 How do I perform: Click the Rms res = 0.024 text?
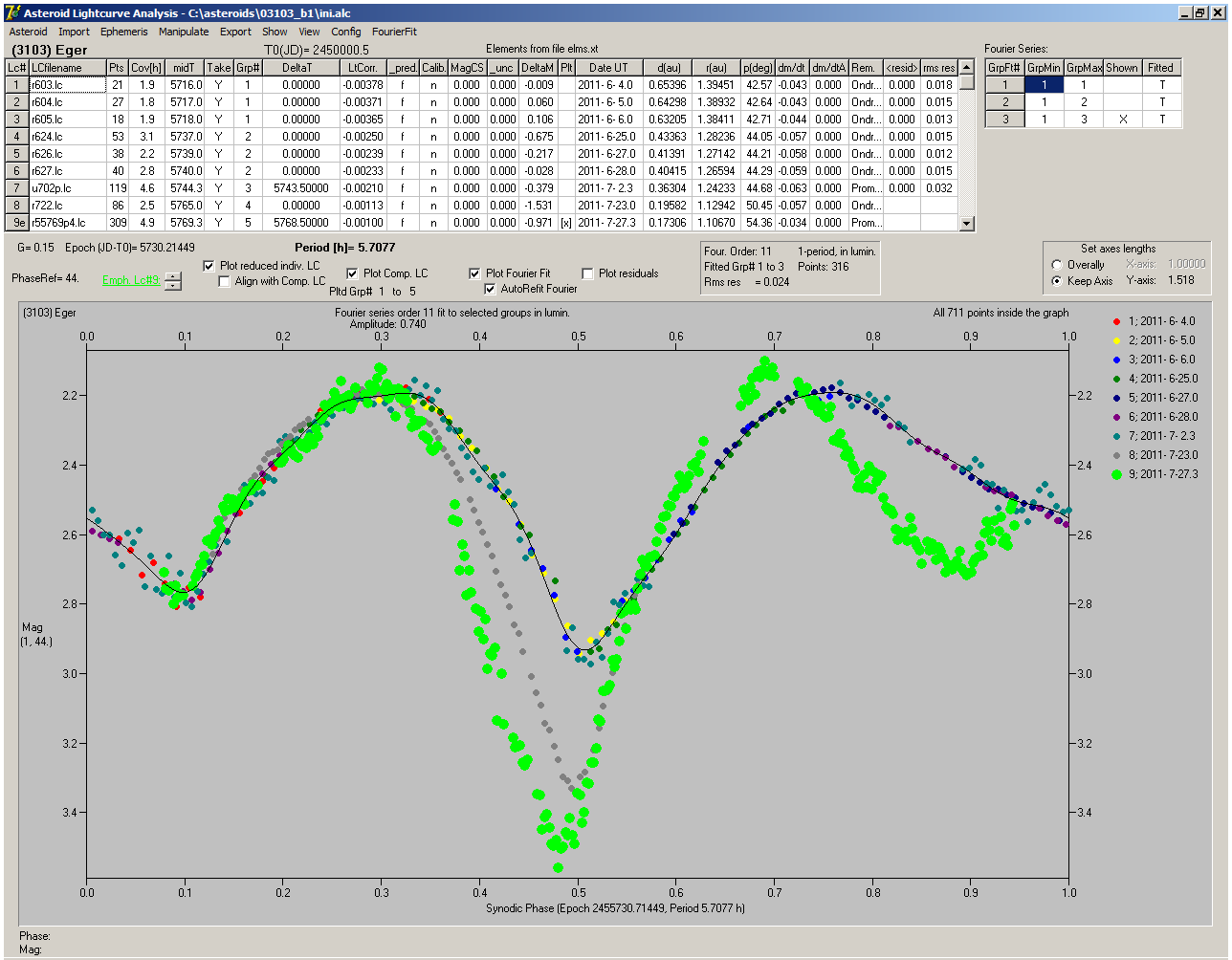point(747,282)
